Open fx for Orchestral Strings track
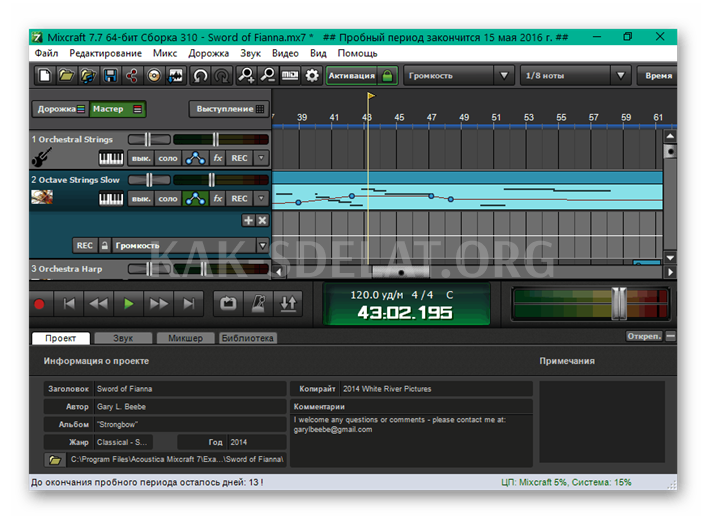This screenshot has height=519, width=706. [x=218, y=158]
